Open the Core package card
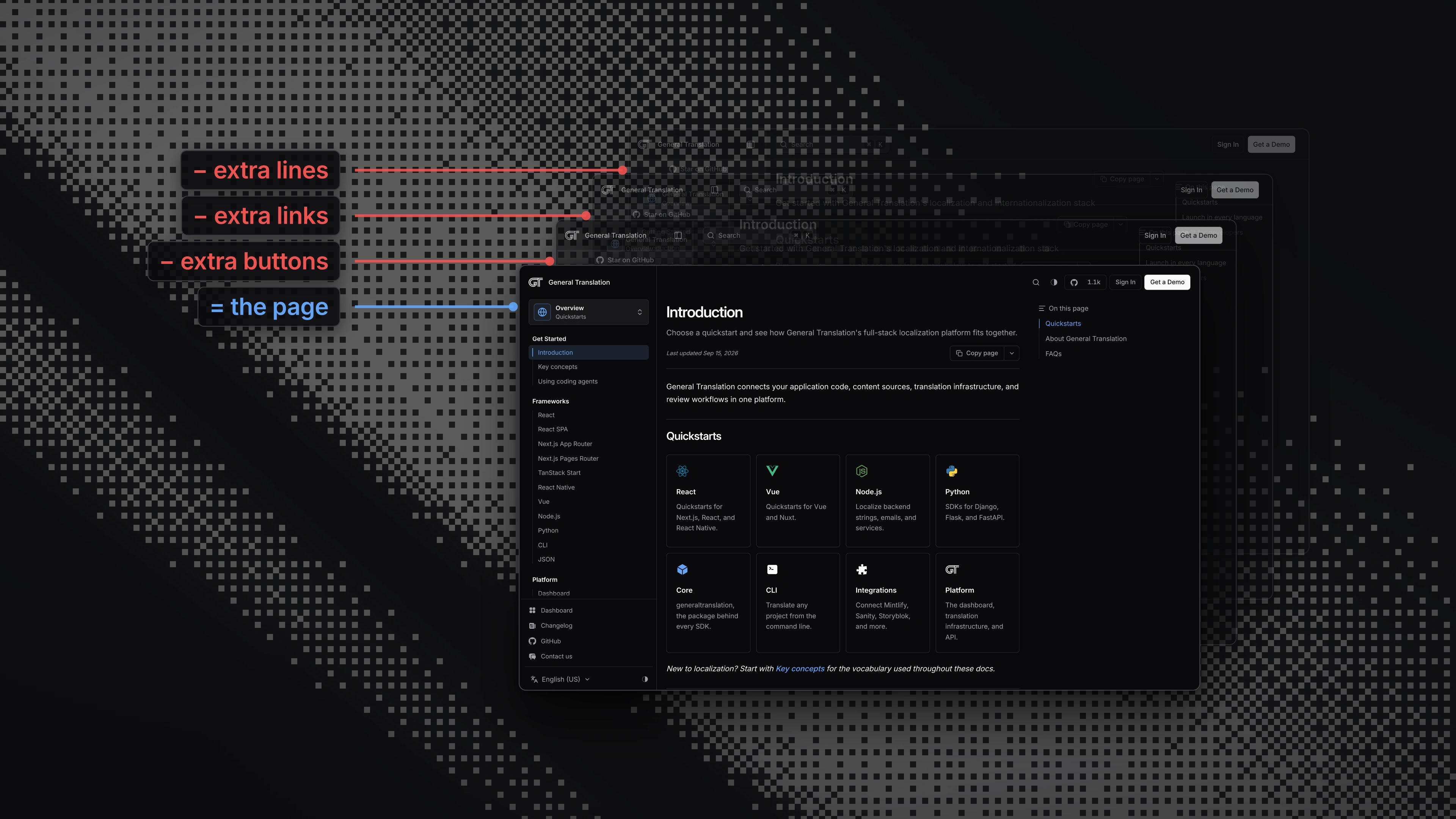1456x819 pixels. click(708, 602)
